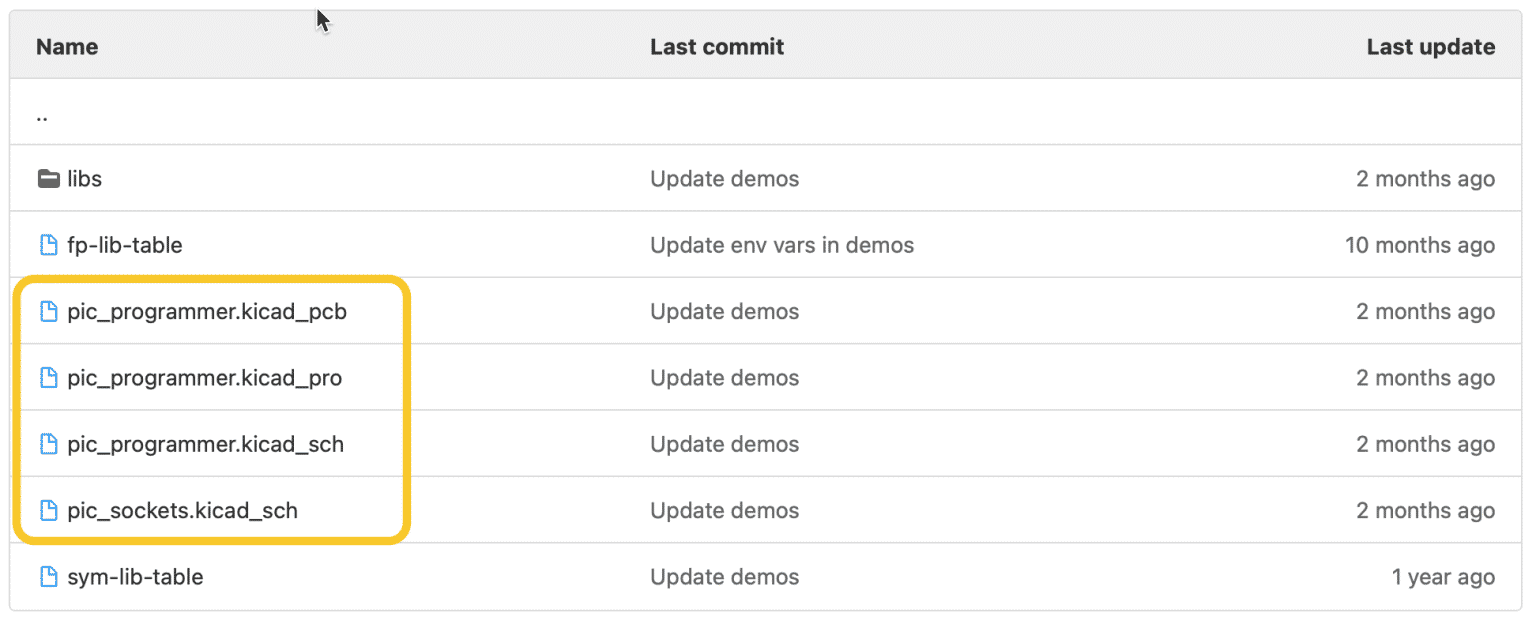Click the Name column header

[67, 47]
